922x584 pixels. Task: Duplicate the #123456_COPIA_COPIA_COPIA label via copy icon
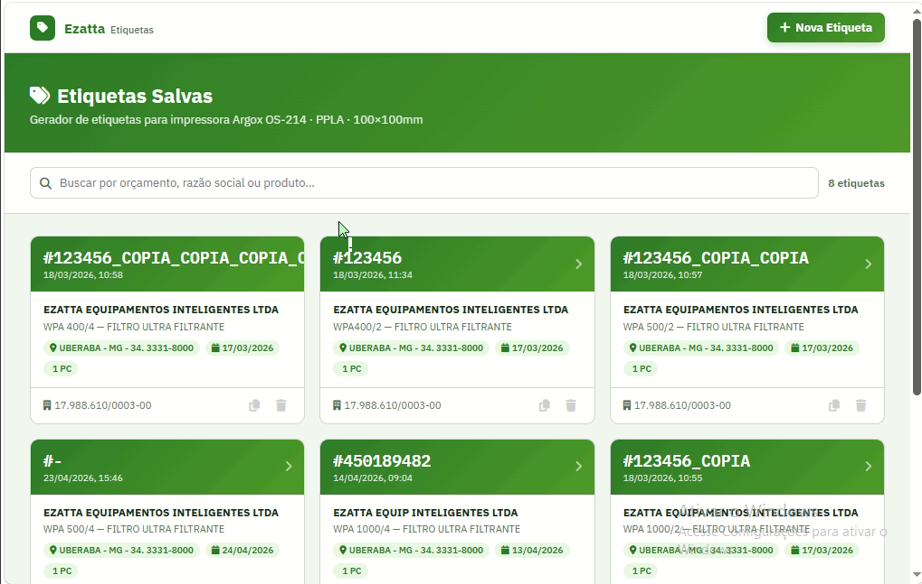pyautogui.click(x=254, y=405)
